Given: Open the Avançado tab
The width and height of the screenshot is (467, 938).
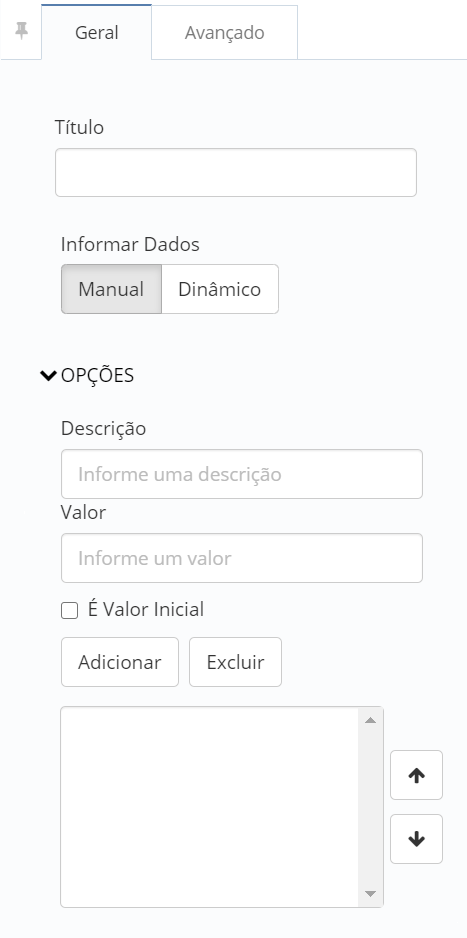Looking at the screenshot, I should click(x=224, y=32).
